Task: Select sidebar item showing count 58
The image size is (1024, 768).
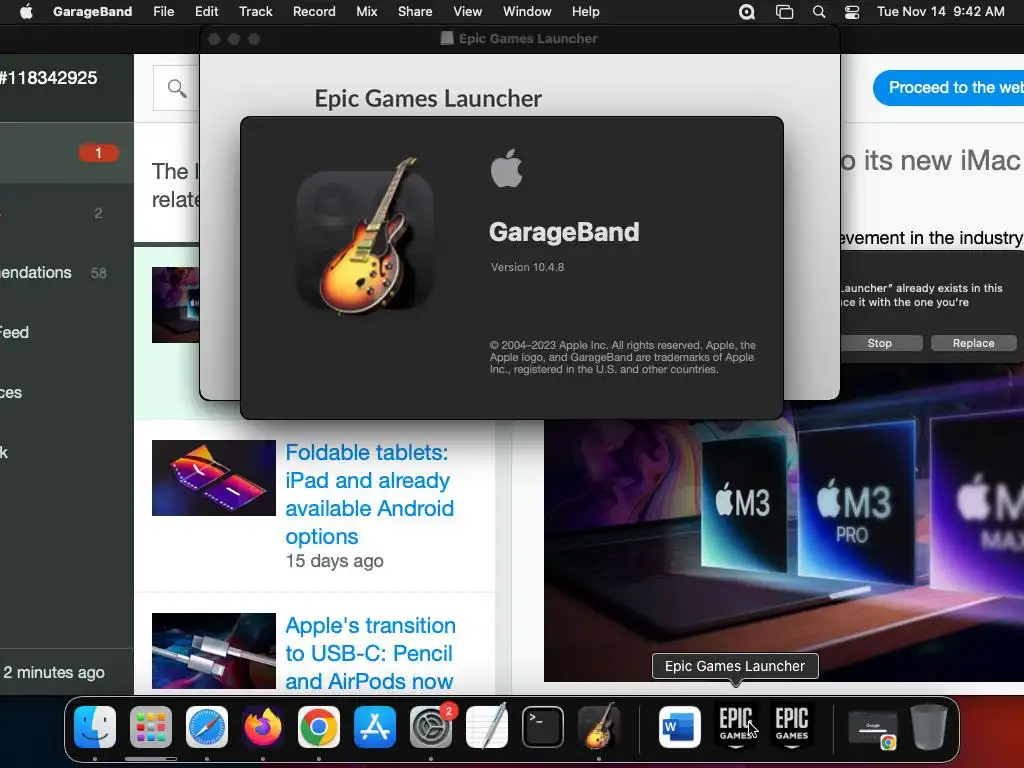Action: point(67,272)
